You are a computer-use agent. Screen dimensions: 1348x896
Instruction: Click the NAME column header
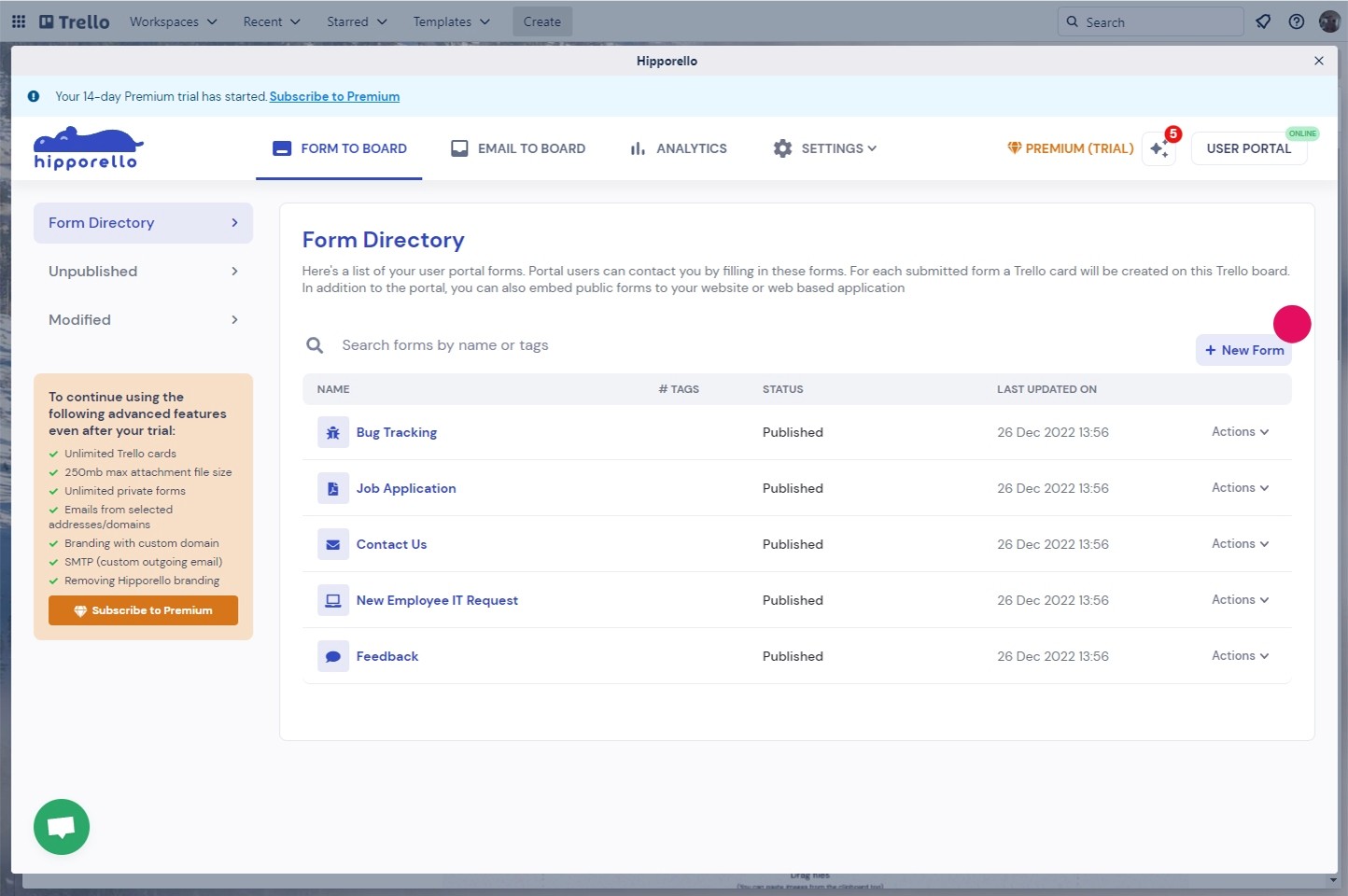pyautogui.click(x=333, y=389)
